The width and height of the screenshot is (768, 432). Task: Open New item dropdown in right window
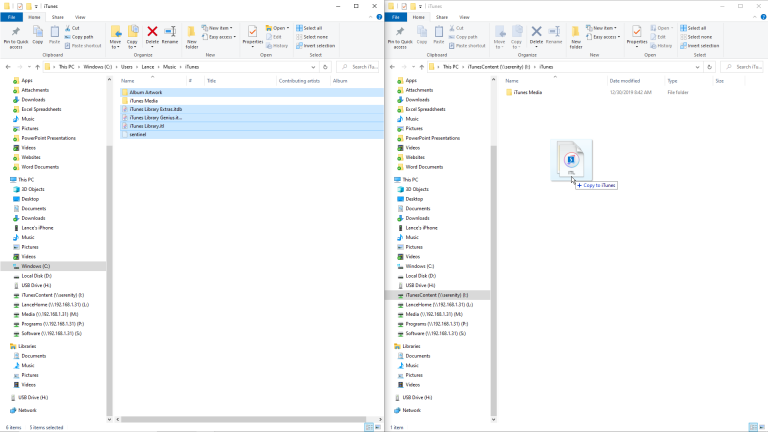(601, 28)
